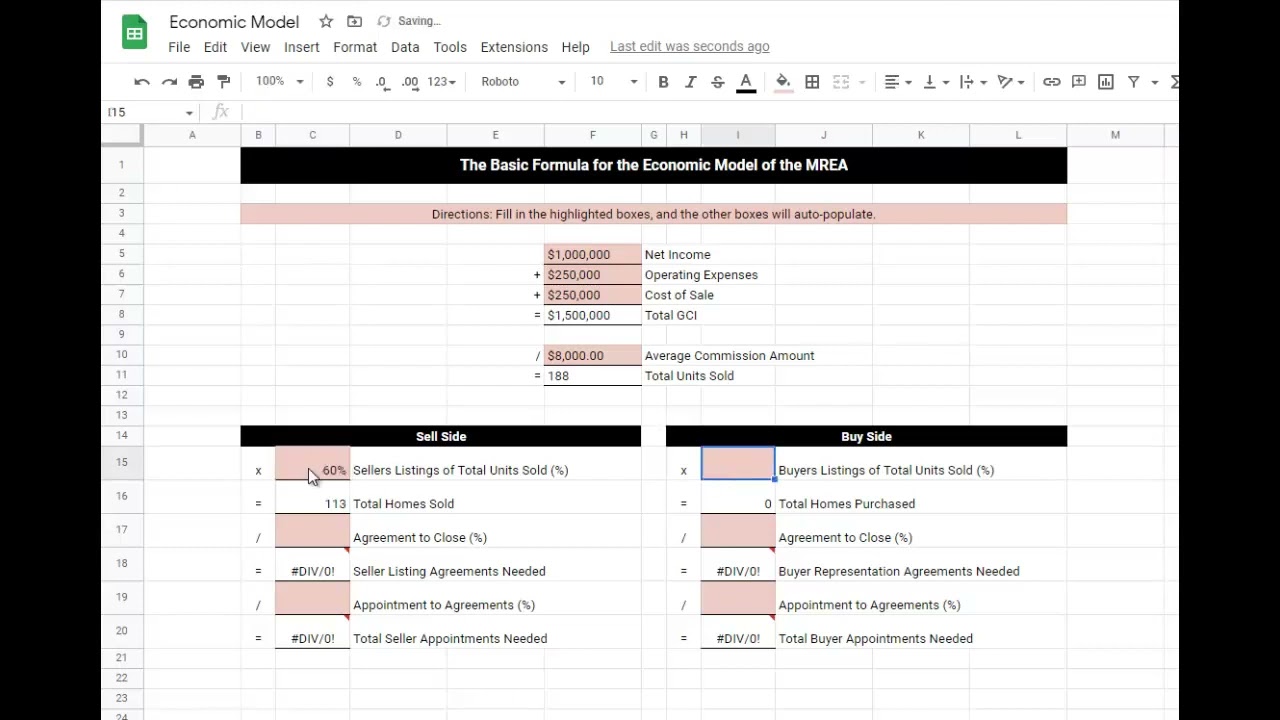The height and width of the screenshot is (720, 1280).
Task: Select the $1,500,000 Total GCI cell
Action: tap(592, 315)
